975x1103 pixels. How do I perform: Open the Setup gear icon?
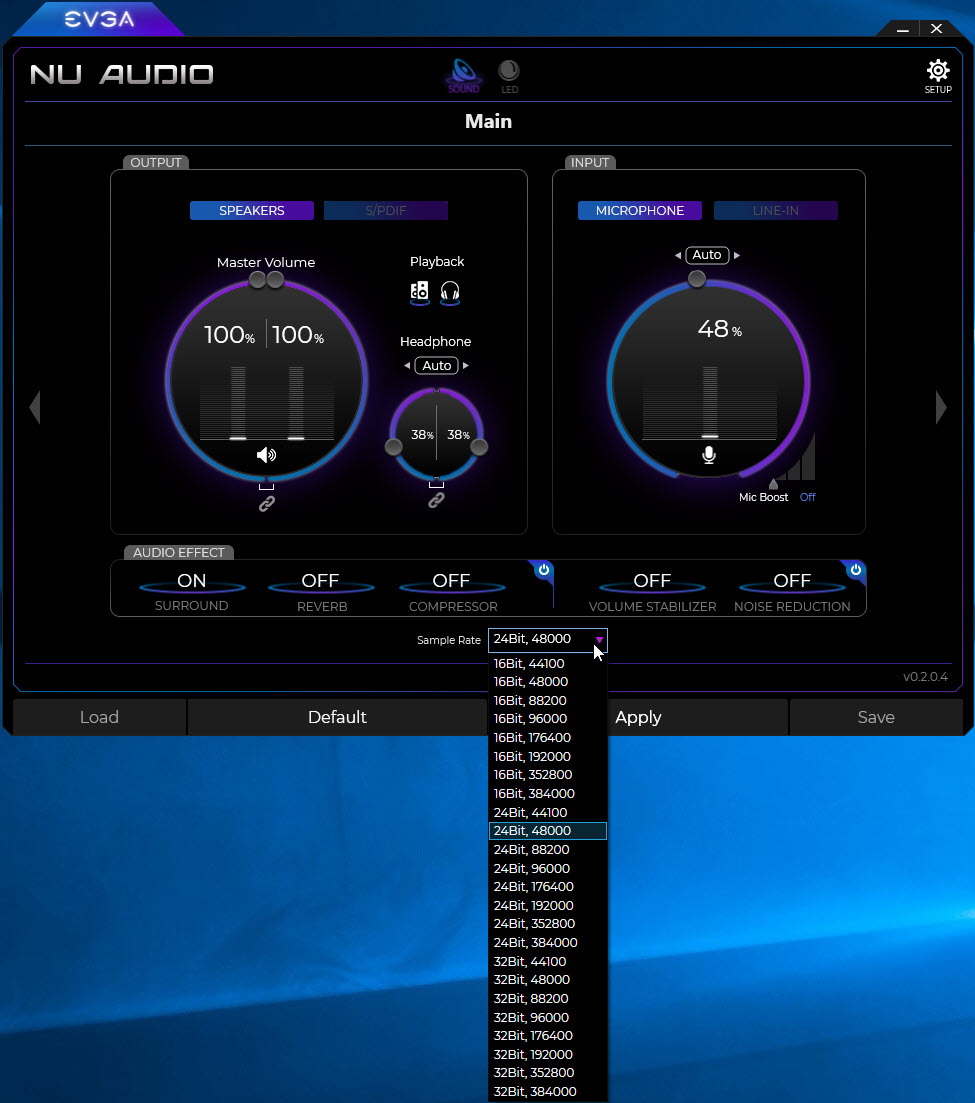tap(938, 76)
